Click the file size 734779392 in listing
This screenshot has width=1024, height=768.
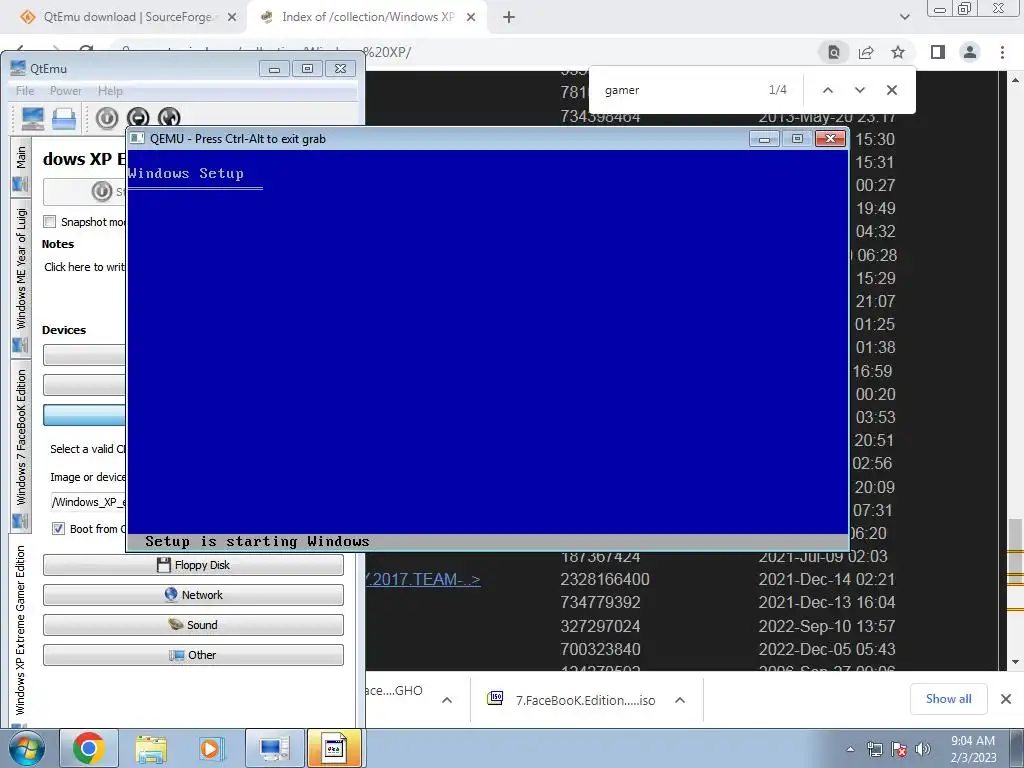coord(600,602)
